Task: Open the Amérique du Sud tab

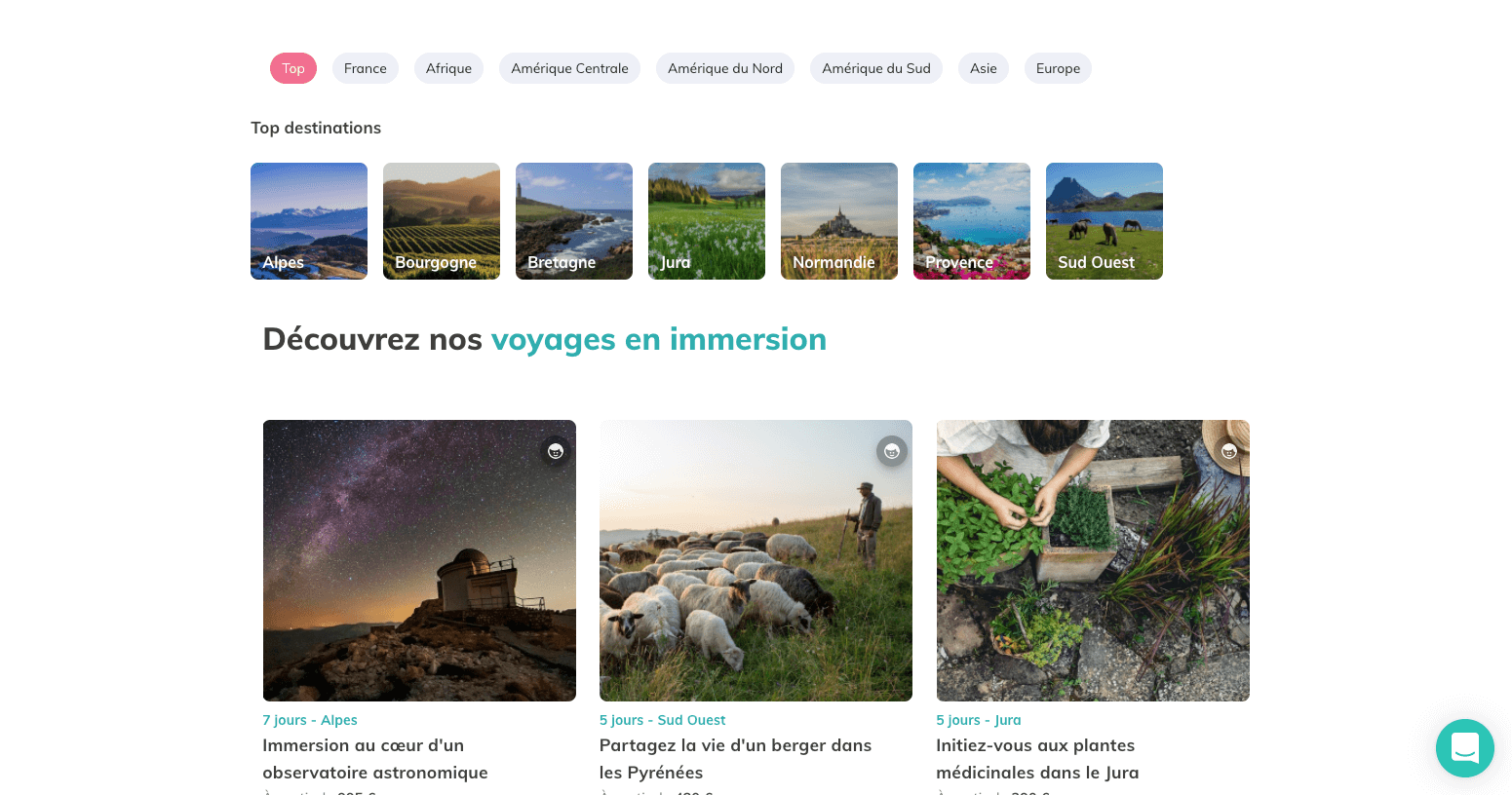Action: [876, 68]
